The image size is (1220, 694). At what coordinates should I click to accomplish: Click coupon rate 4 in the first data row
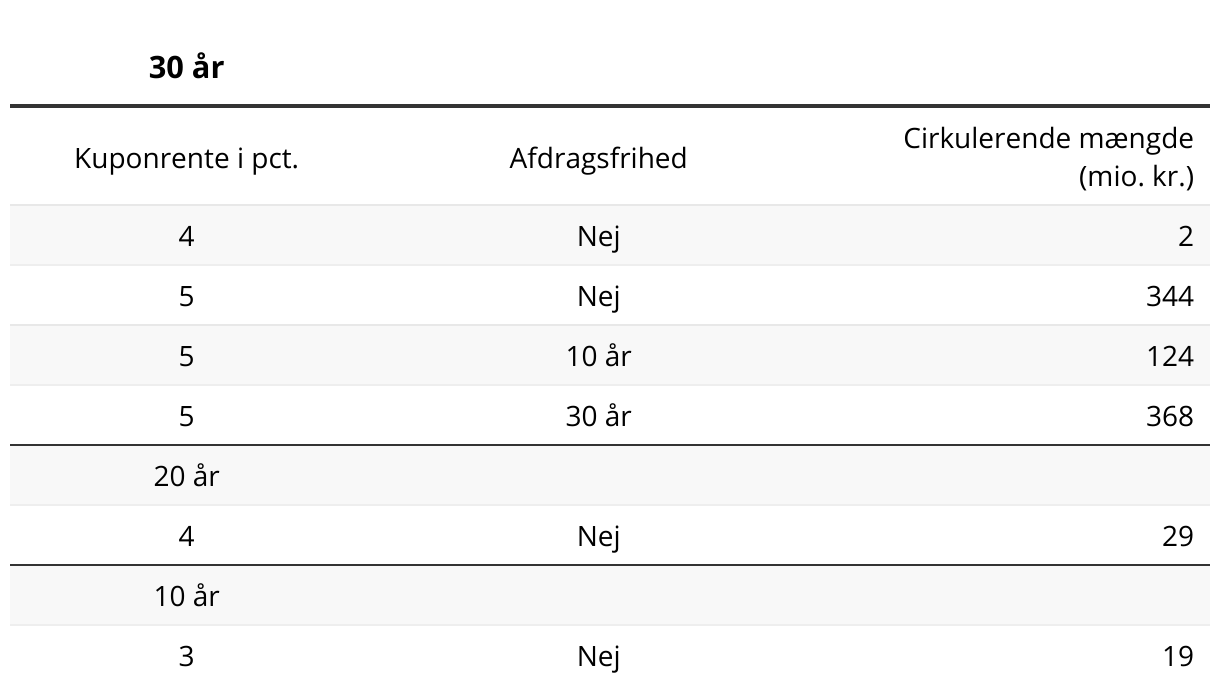186,236
